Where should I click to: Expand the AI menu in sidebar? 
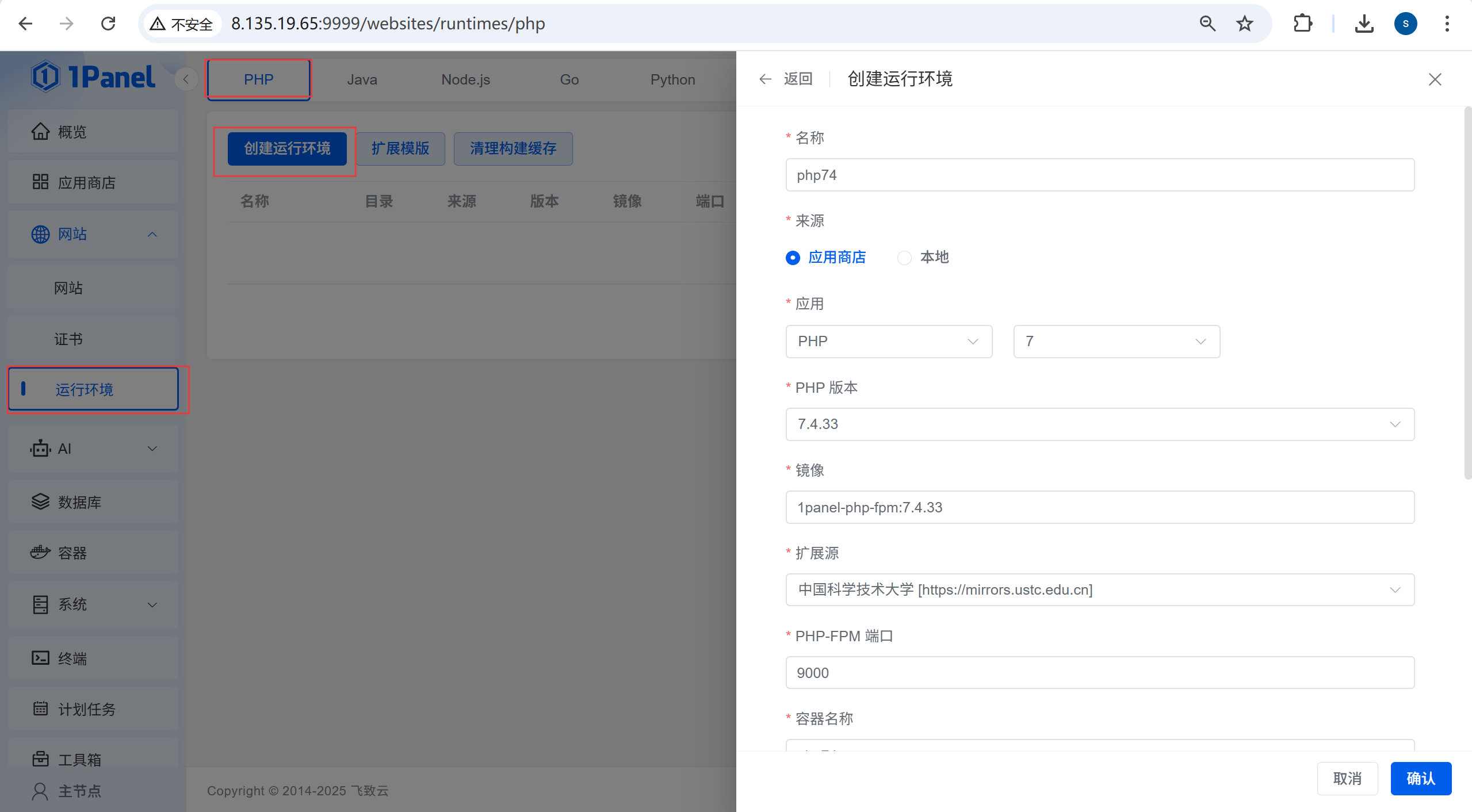tap(92, 449)
